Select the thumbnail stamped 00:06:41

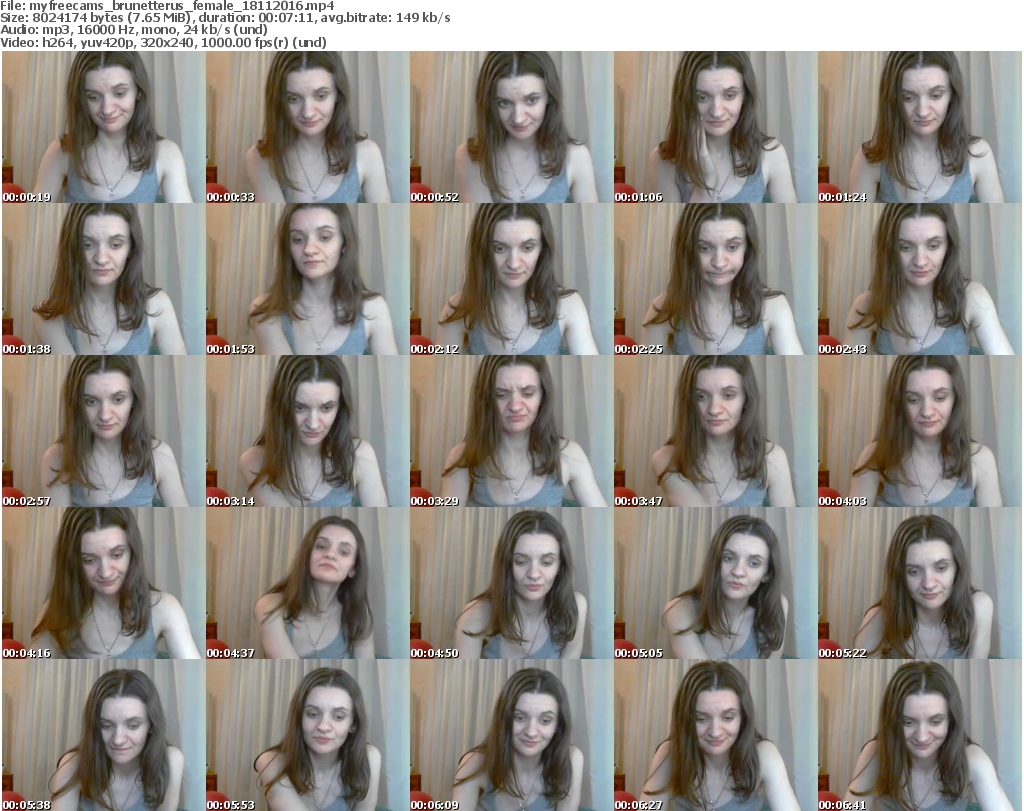[920, 735]
